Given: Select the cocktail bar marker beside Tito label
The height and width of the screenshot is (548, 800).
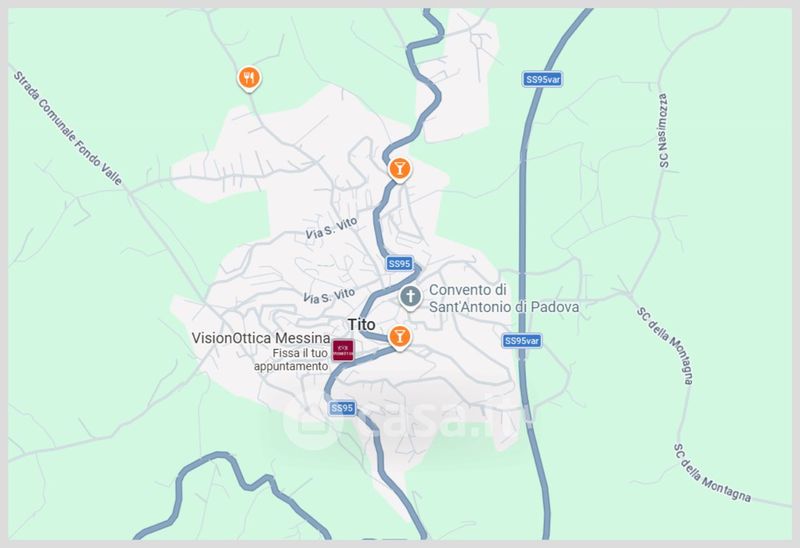Looking at the screenshot, I should (399, 337).
